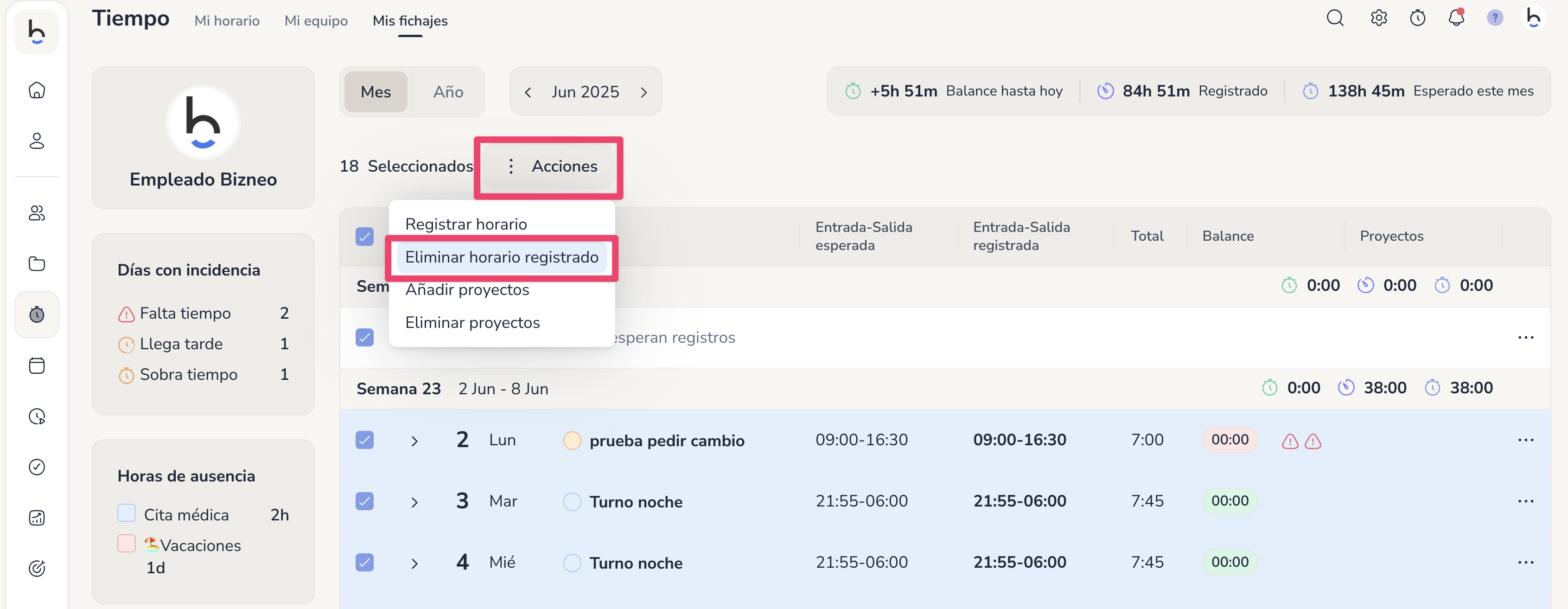
Task: Click the purple help question icon
Action: coord(1494,18)
